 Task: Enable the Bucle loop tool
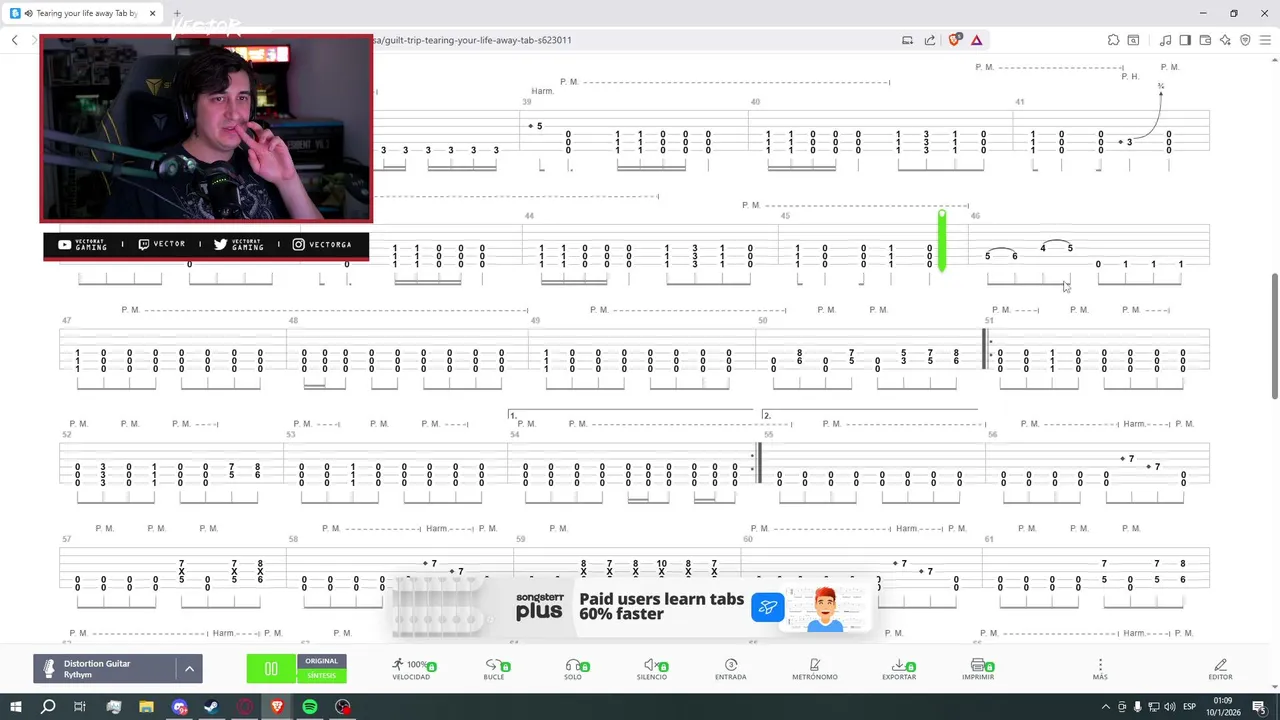(494, 669)
